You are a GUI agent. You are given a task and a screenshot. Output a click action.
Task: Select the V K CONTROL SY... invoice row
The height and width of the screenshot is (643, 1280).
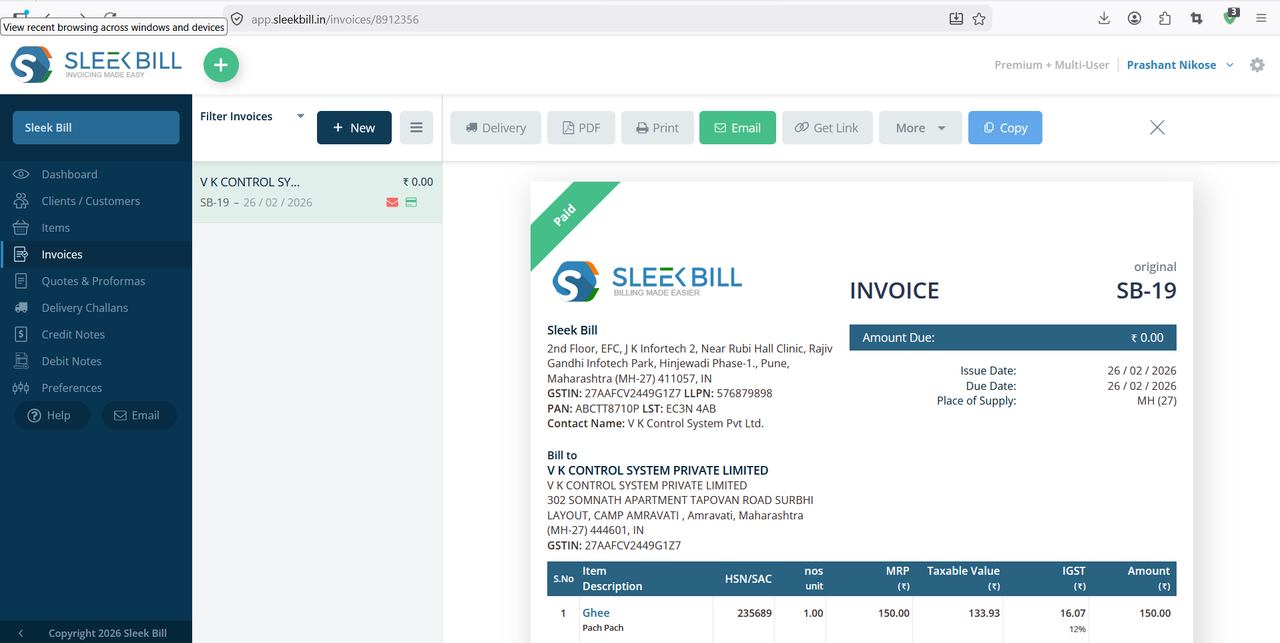[317, 193]
